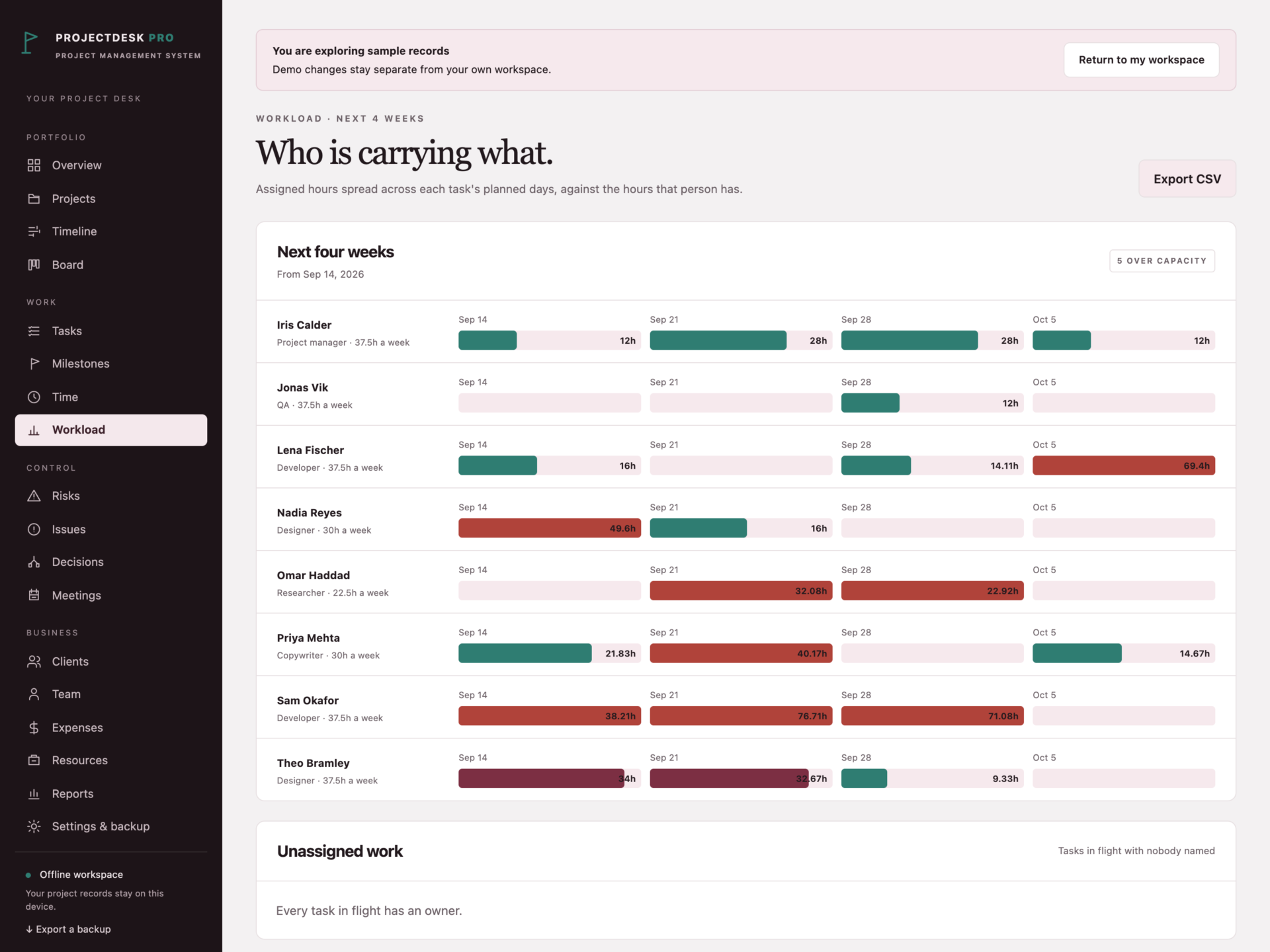Click the Risks warning triangle icon

(x=34, y=496)
